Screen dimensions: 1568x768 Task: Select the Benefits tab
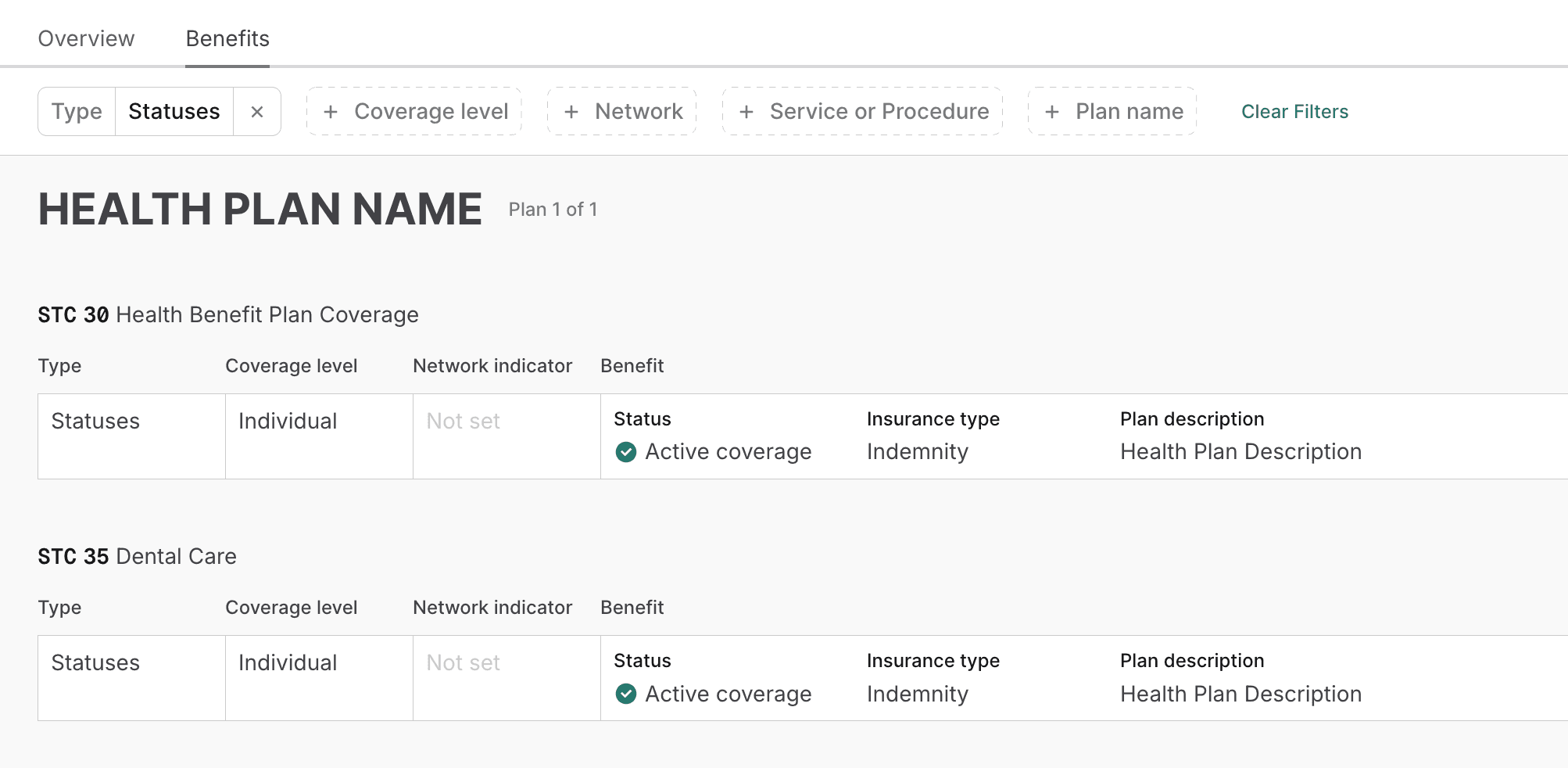(x=227, y=38)
